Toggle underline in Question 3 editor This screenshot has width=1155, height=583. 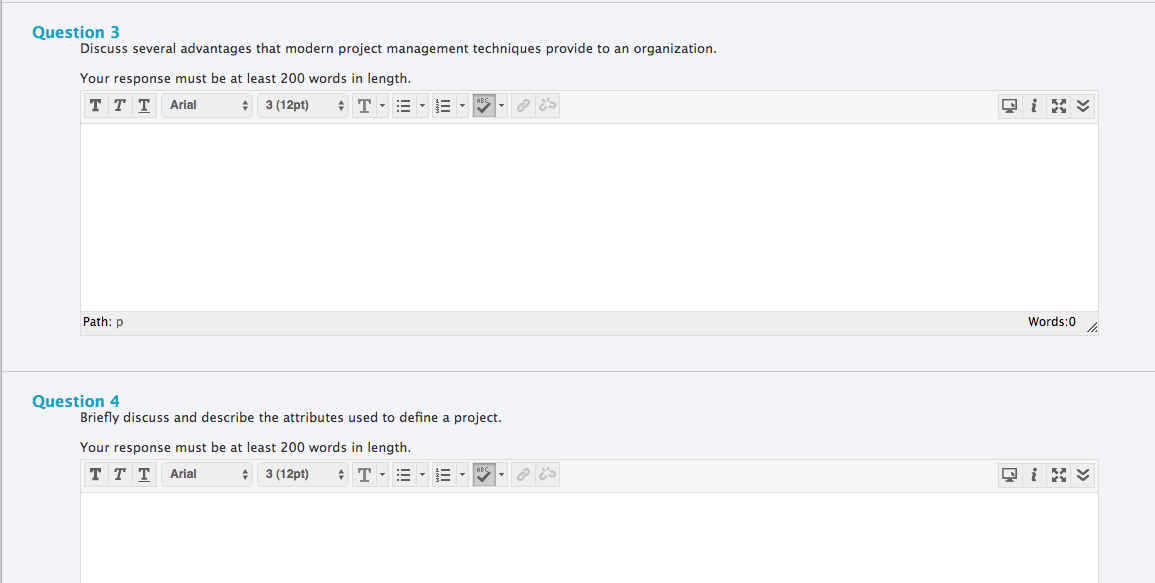(x=144, y=105)
